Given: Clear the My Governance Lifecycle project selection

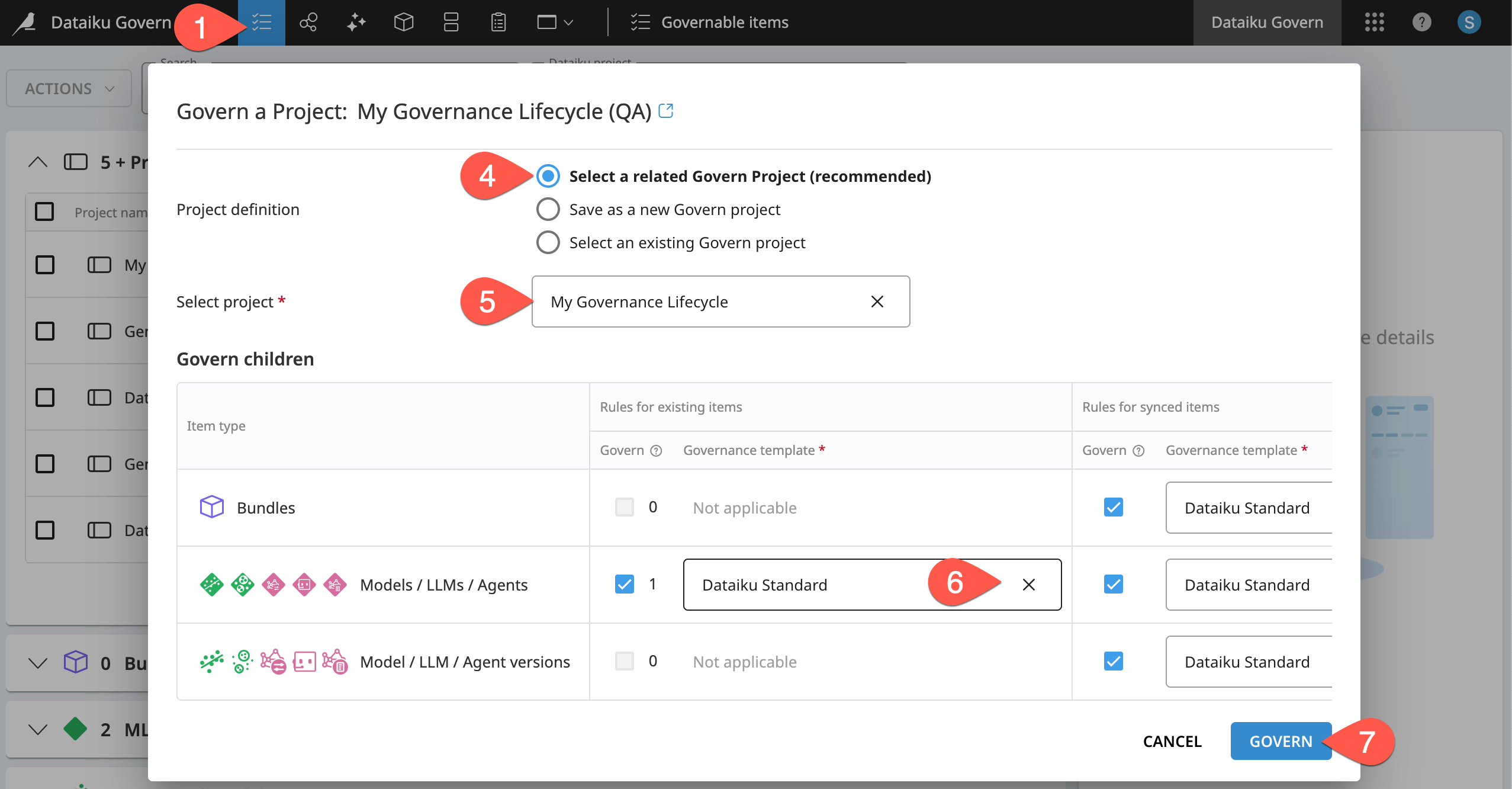Looking at the screenshot, I should pyautogui.click(x=877, y=302).
